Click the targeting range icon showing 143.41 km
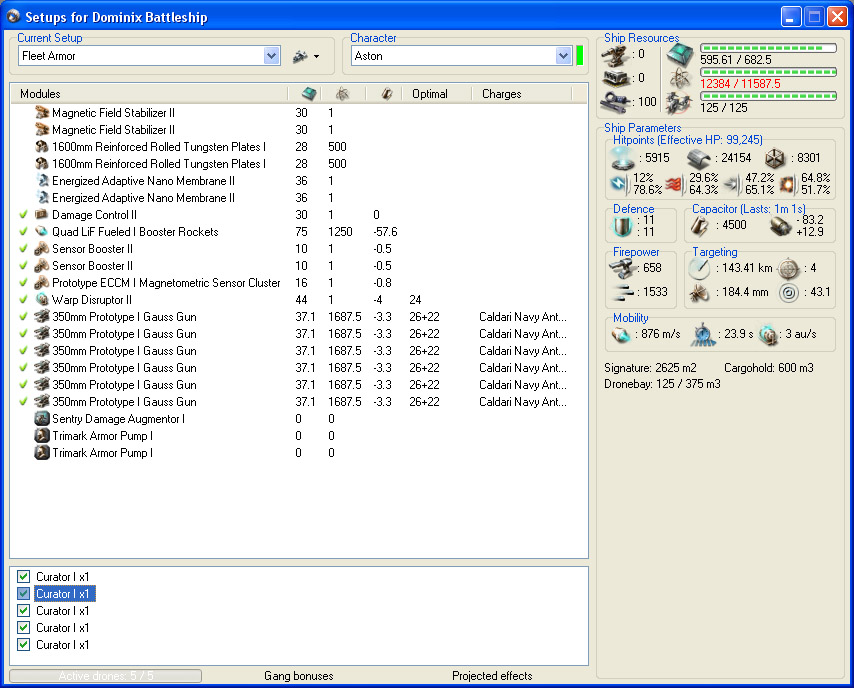Screen dimensions: 854x688 (x=699, y=269)
